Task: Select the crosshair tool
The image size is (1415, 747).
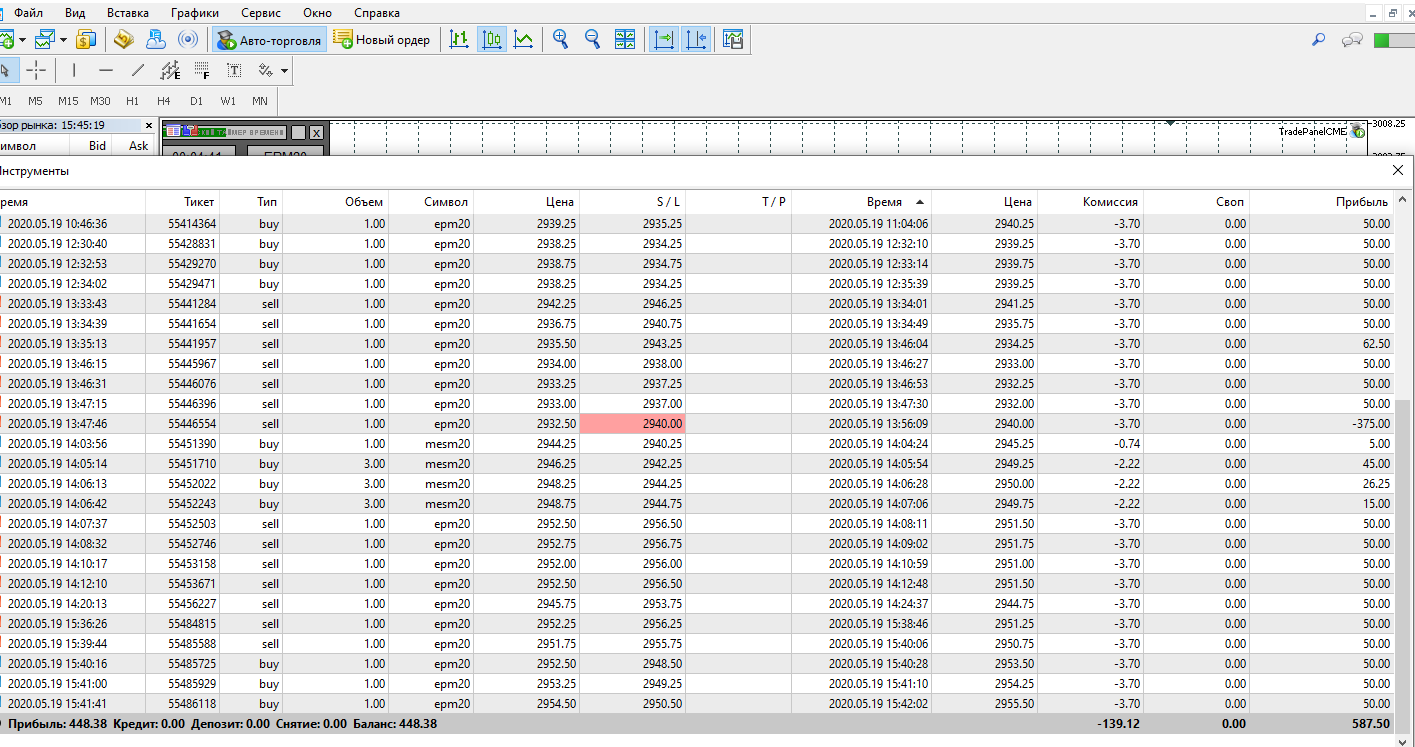Action: pyautogui.click(x=36, y=70)
